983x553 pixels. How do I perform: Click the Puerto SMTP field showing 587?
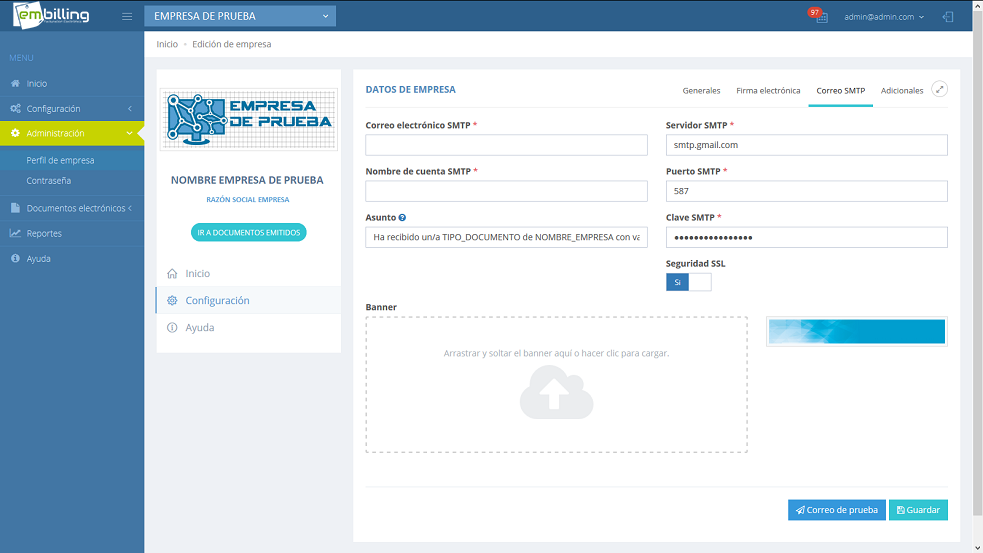pos(806,191)
